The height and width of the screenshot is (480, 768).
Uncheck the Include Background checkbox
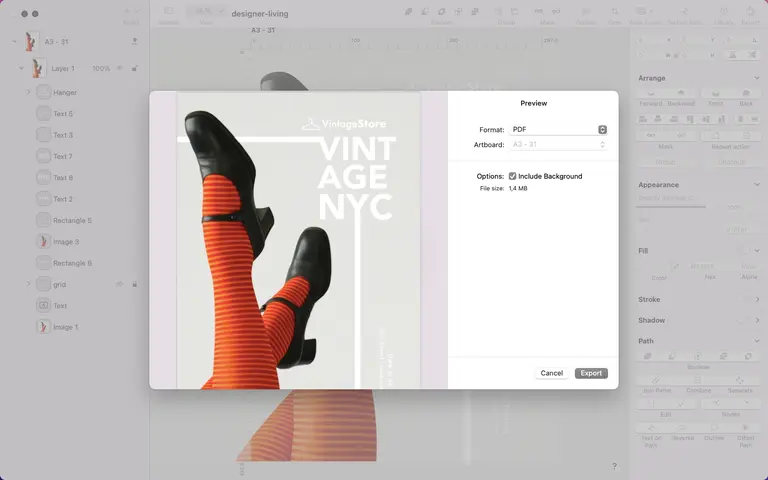tap(512, 176)
